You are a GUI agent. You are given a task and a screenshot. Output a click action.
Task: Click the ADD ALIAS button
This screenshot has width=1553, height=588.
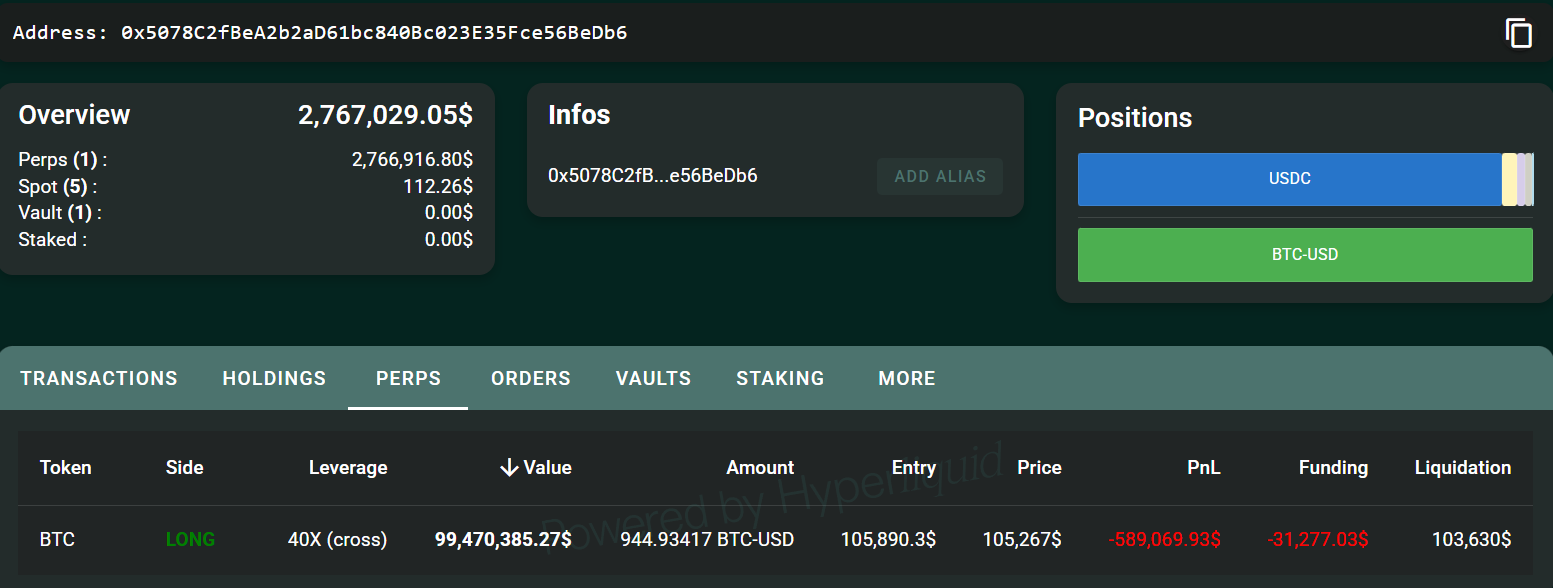(x=939, y=176)
